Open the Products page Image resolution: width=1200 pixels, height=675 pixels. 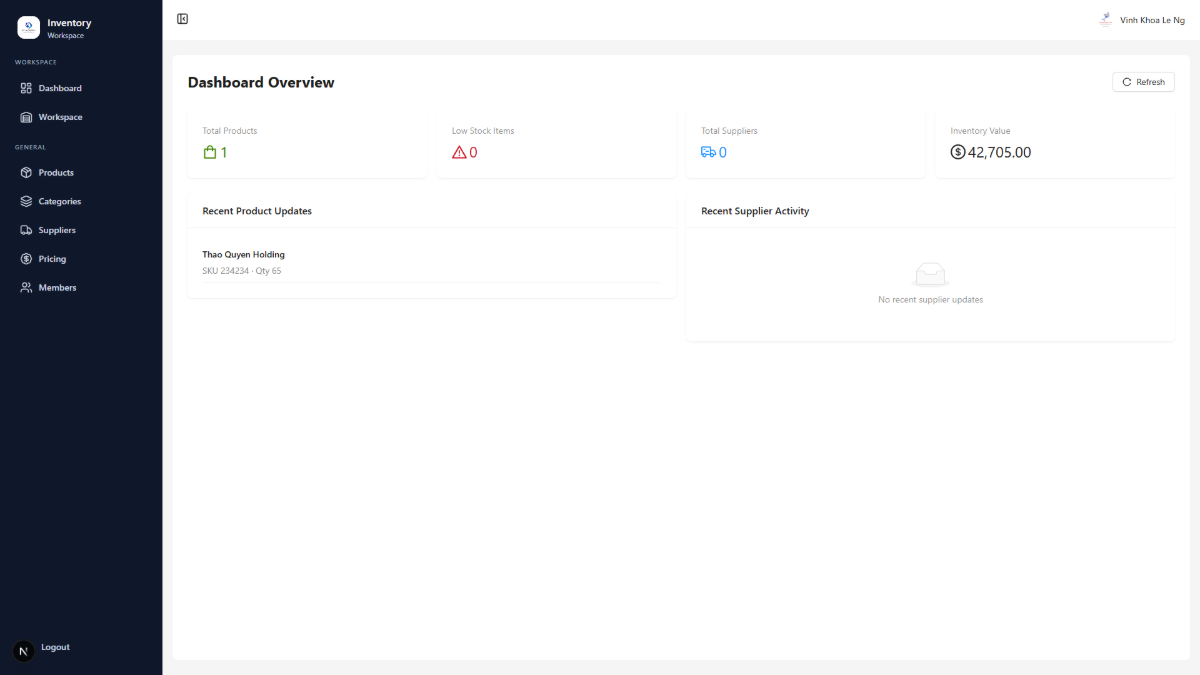56,173
